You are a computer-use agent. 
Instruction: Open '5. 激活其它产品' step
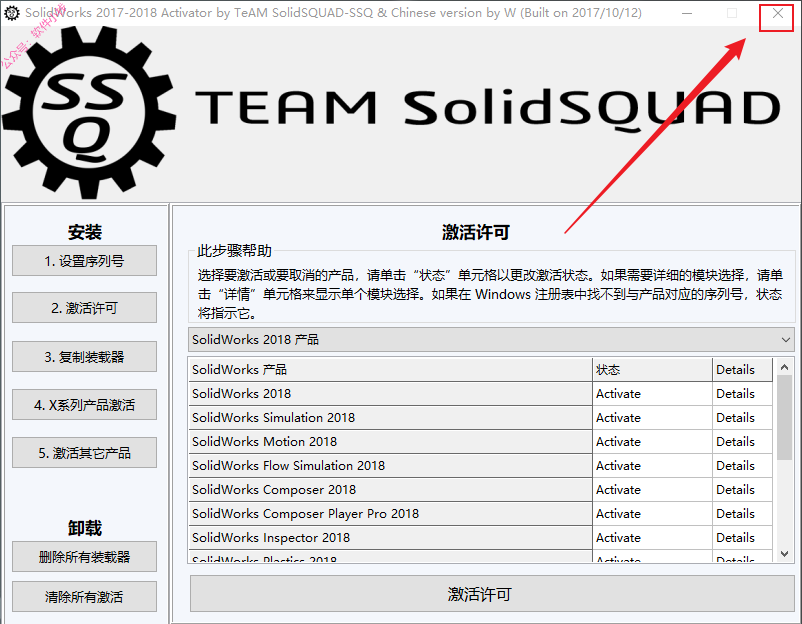[x=84, y=453]
